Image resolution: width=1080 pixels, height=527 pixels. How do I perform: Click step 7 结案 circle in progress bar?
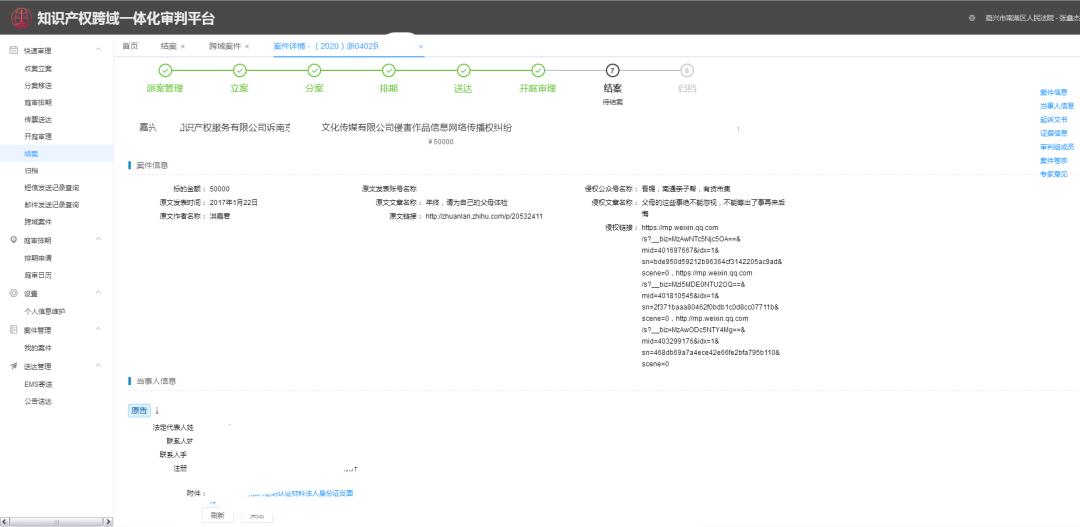coord(612,70)
